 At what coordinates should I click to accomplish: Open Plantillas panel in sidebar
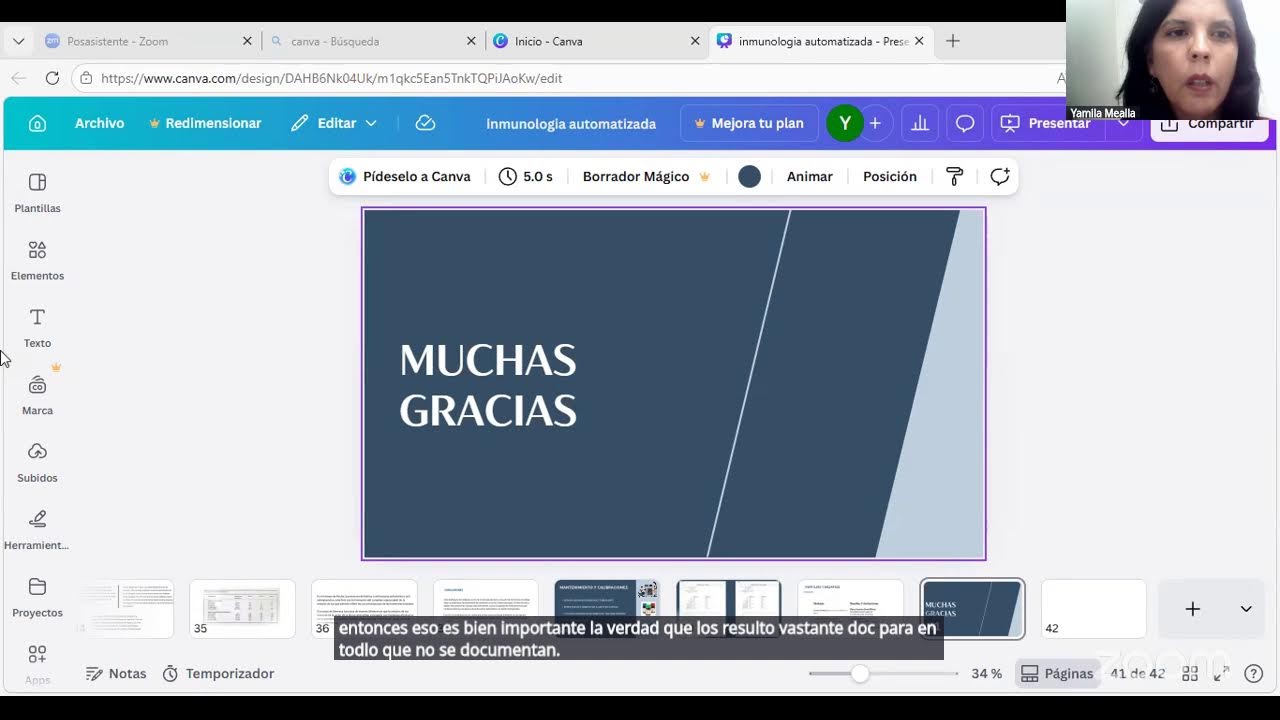click(37, 193)
